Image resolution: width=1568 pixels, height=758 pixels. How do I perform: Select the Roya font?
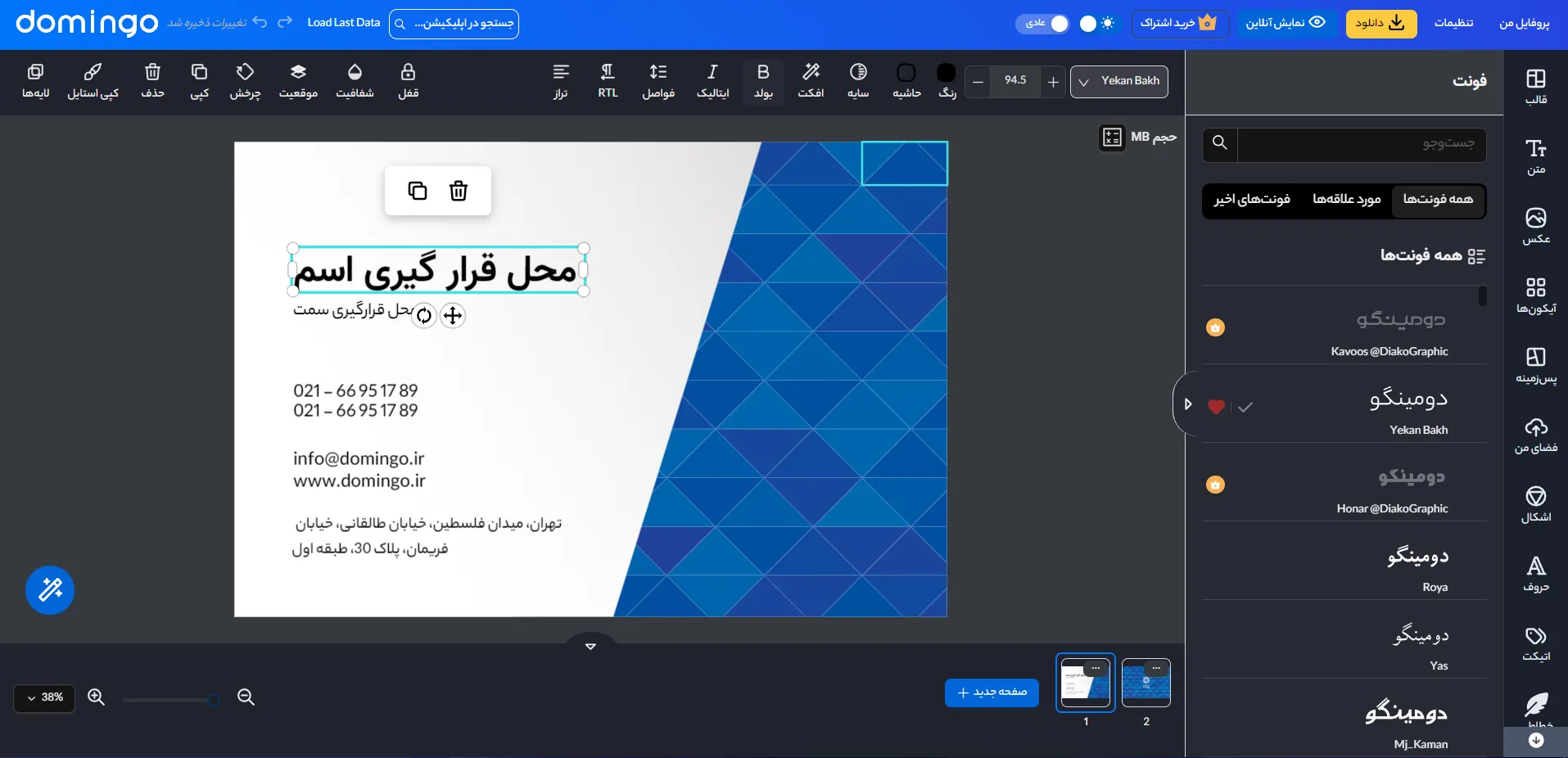point(1344,562)
